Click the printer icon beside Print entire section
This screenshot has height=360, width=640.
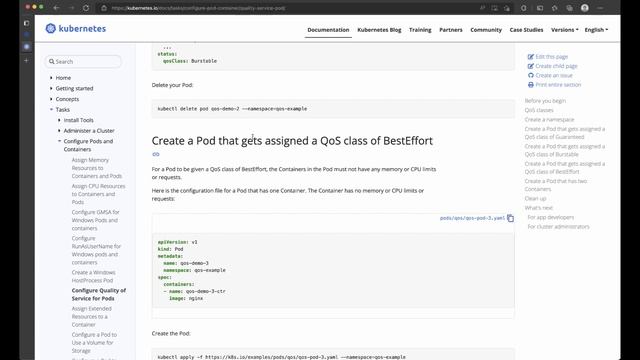531,85
